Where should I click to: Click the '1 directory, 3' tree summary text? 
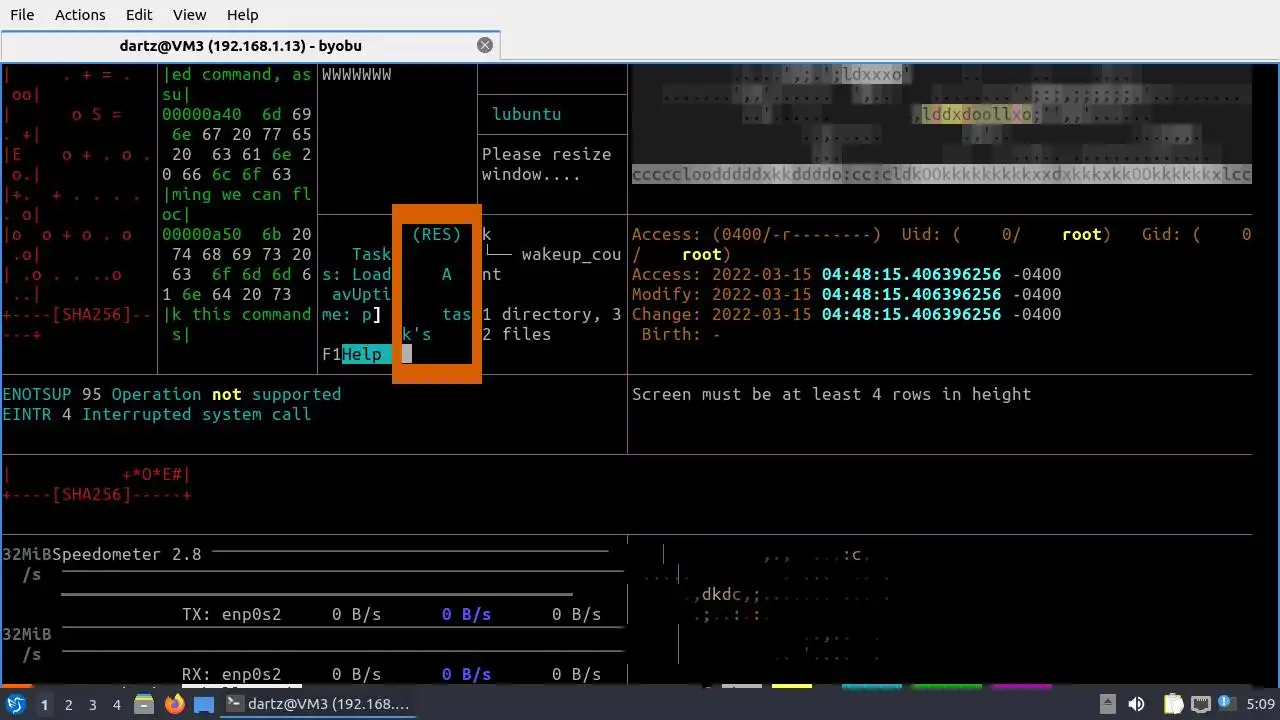[x=551, y=314]
